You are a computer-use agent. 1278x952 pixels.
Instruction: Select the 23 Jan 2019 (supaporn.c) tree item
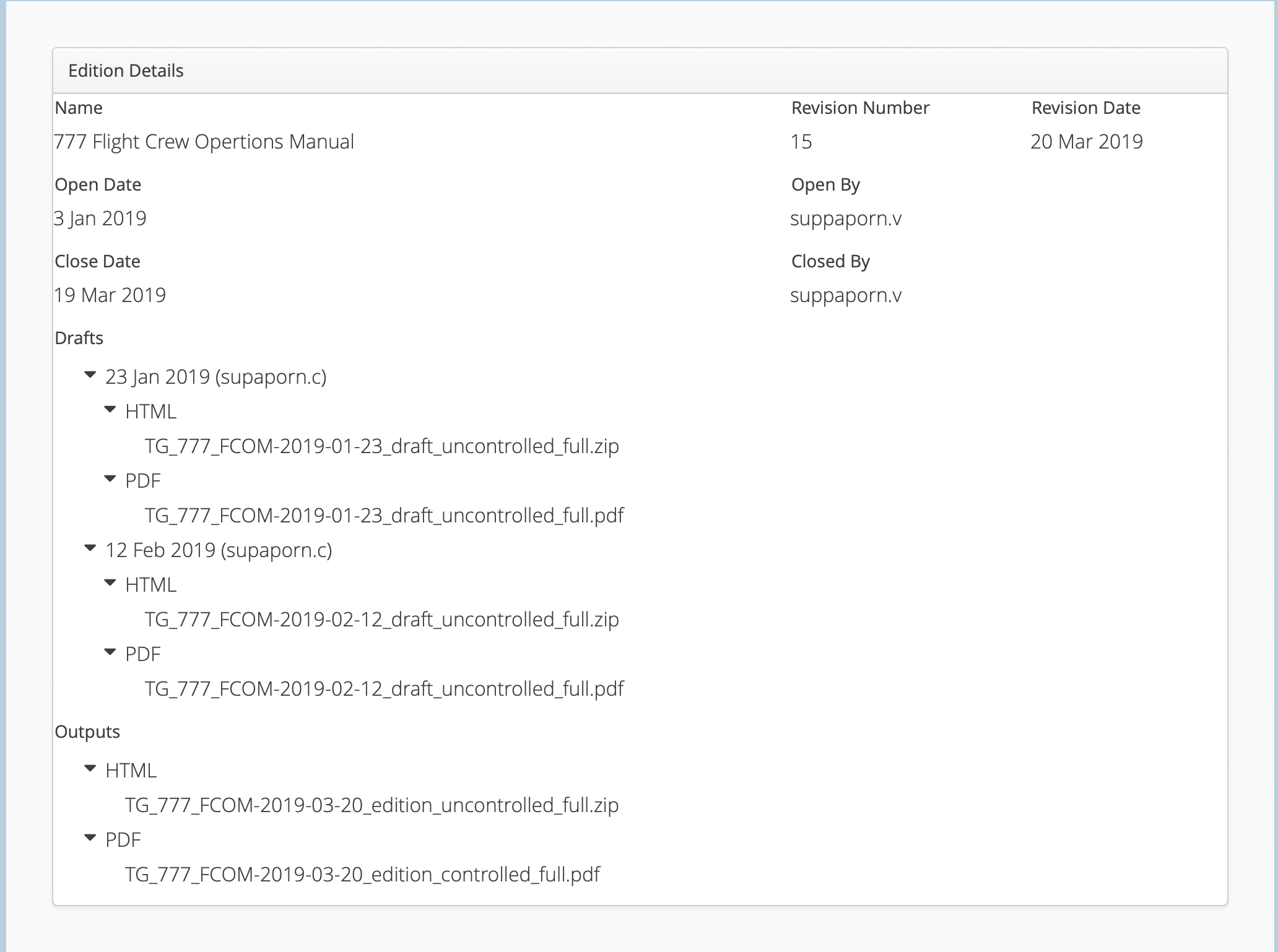[x=215, y=377]
